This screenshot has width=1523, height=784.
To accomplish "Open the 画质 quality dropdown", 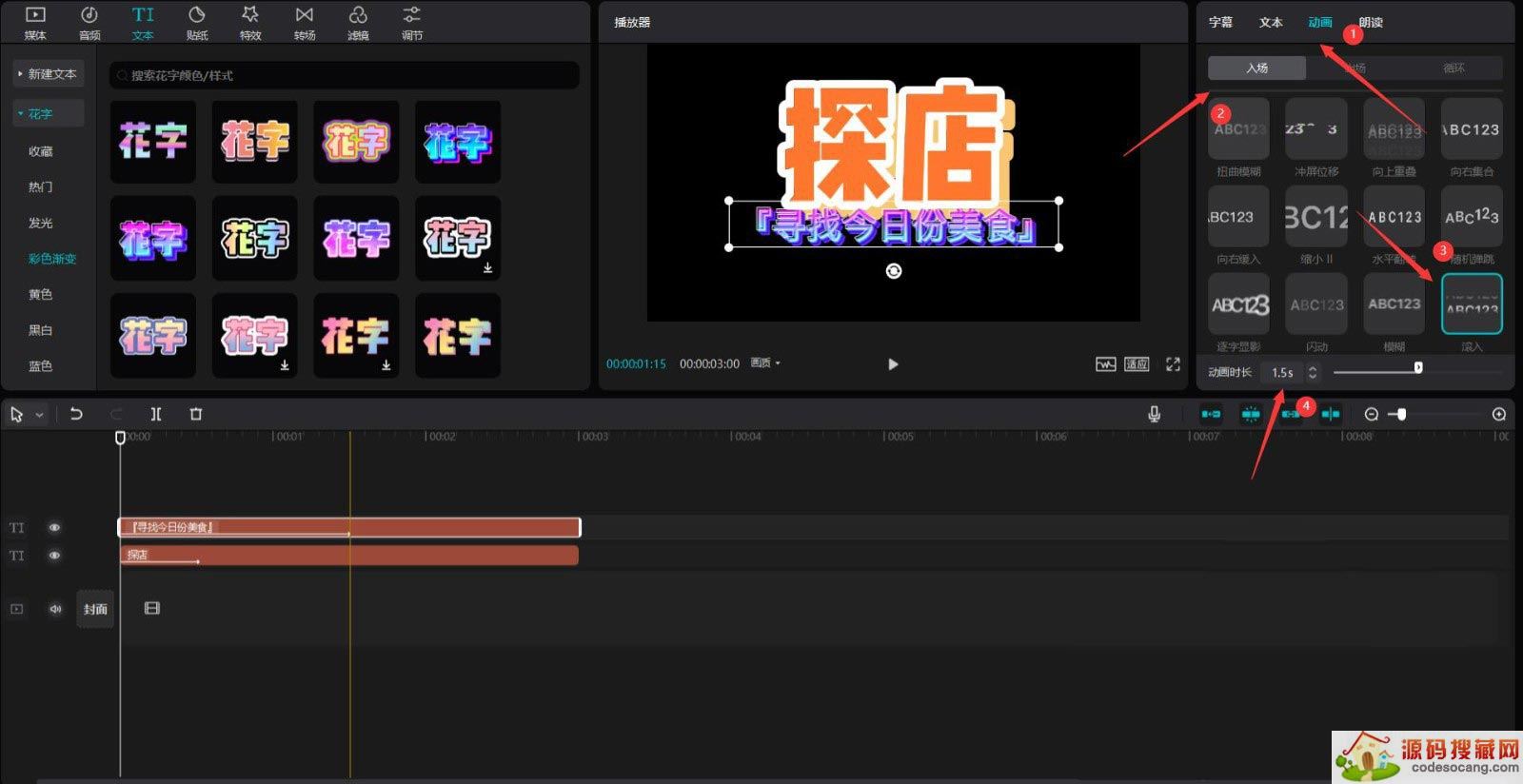I will (764, 363).
